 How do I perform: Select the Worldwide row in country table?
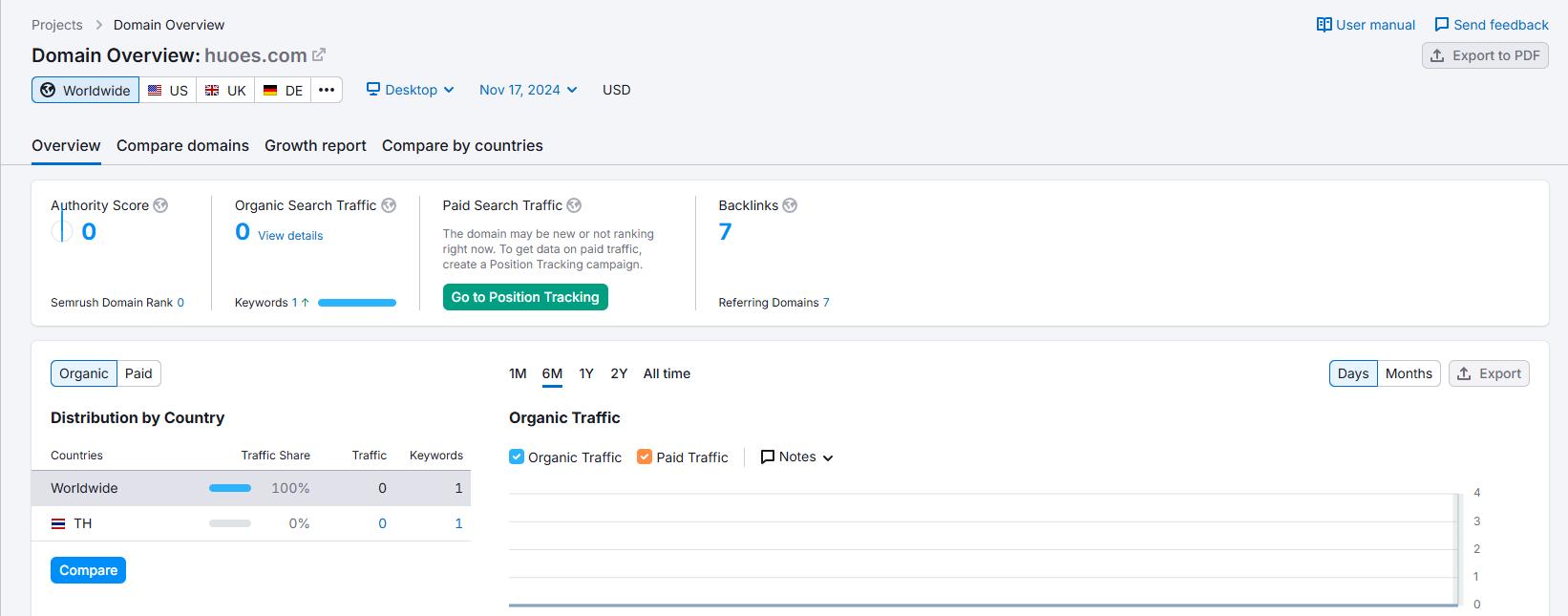[x=251, y=488]
